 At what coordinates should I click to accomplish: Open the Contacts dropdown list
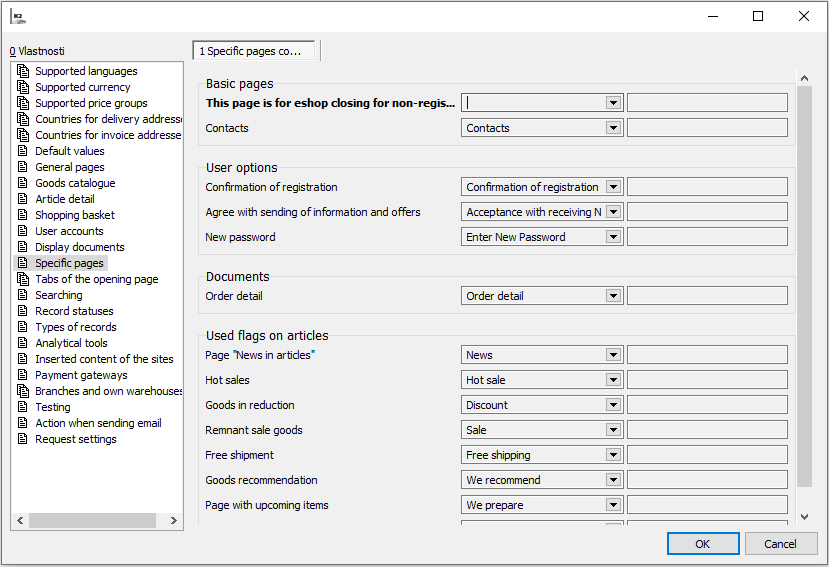(613, 128)
